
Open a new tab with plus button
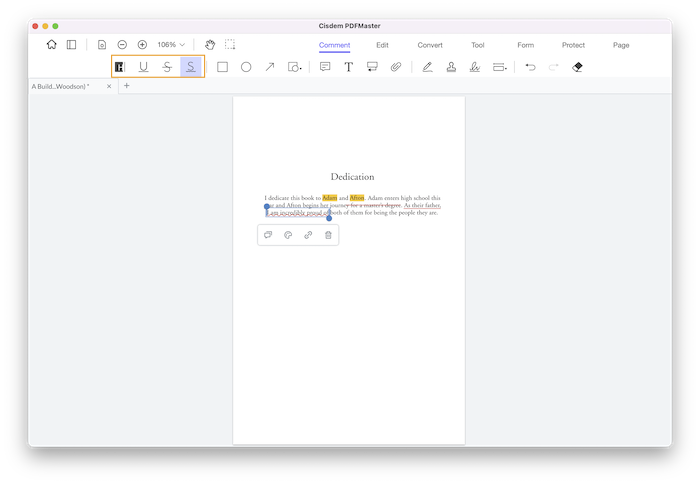(126, 86)
